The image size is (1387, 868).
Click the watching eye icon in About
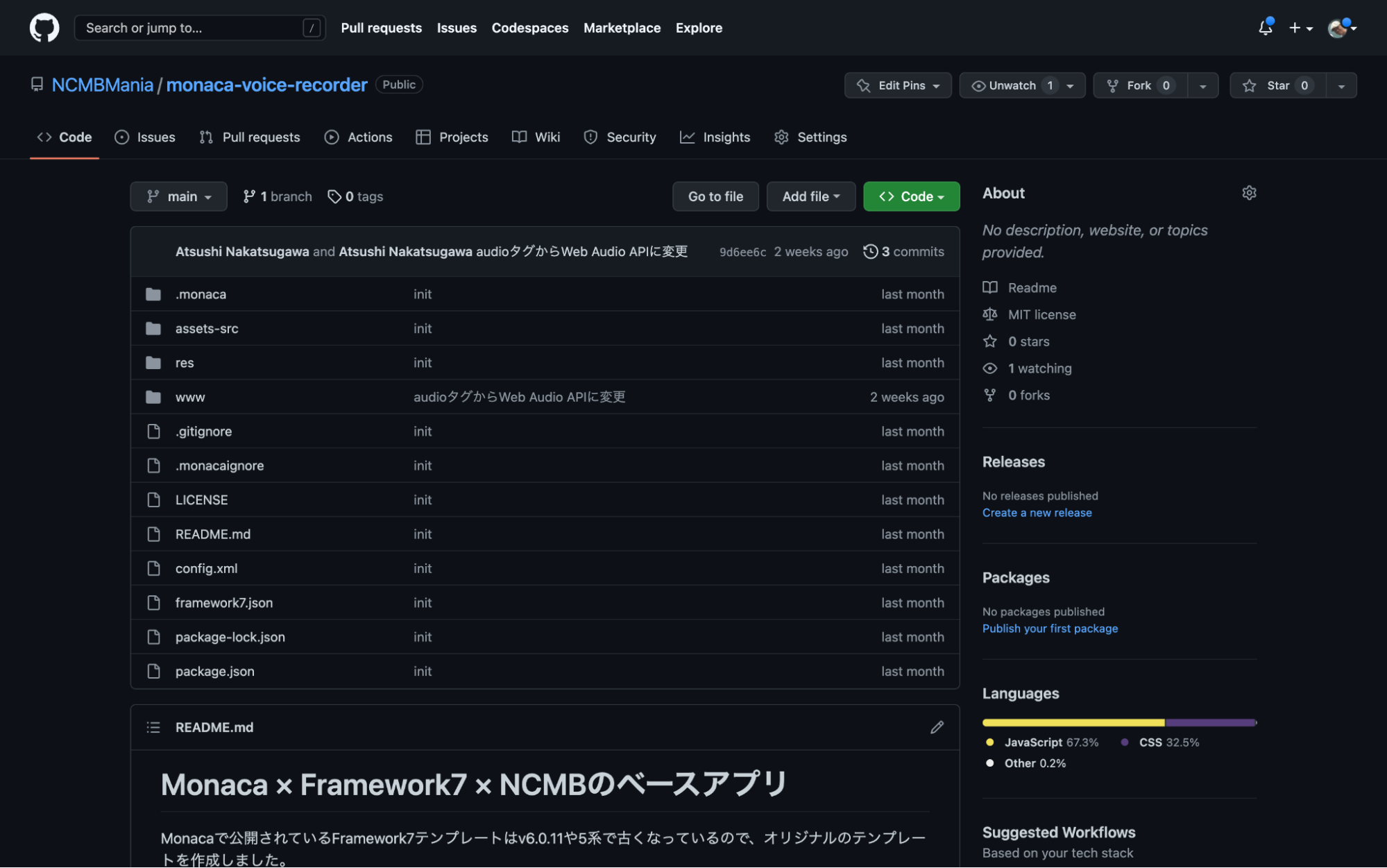coord(989,368)
